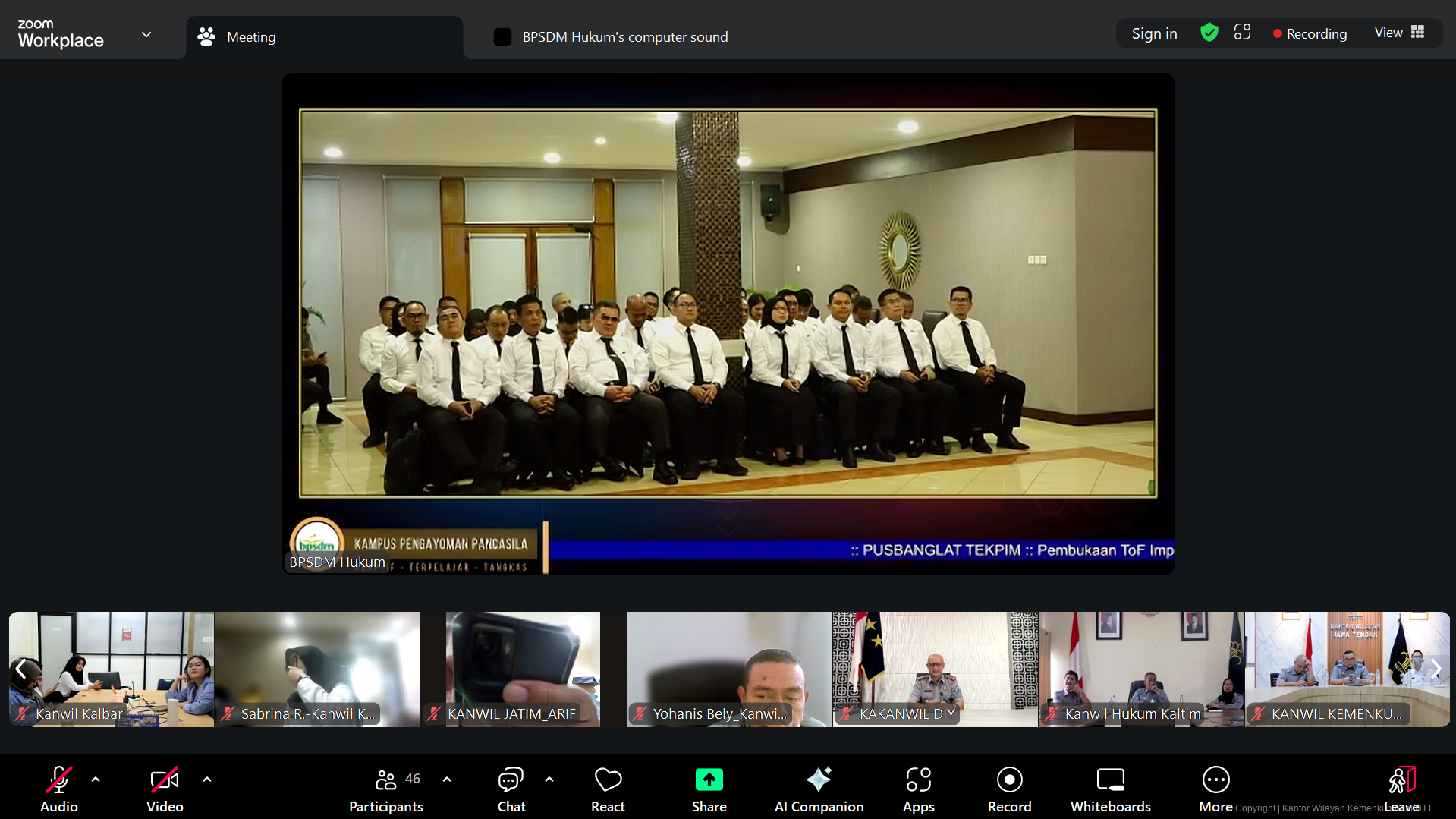This screenshot has width=1456, height=819.
Task: Open Whiteboards
Action: coord(1110,789)
